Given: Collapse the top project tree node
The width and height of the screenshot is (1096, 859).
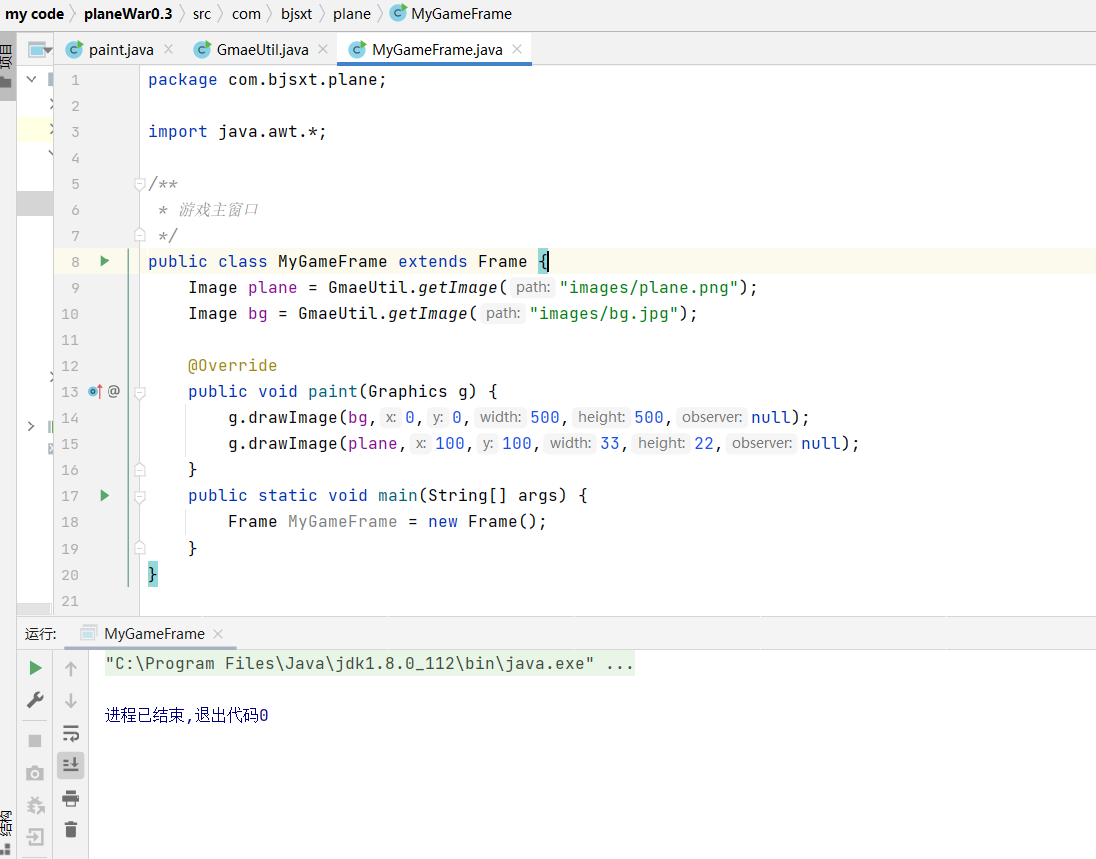Looking at the screenshot, I should tap(31, 79).
